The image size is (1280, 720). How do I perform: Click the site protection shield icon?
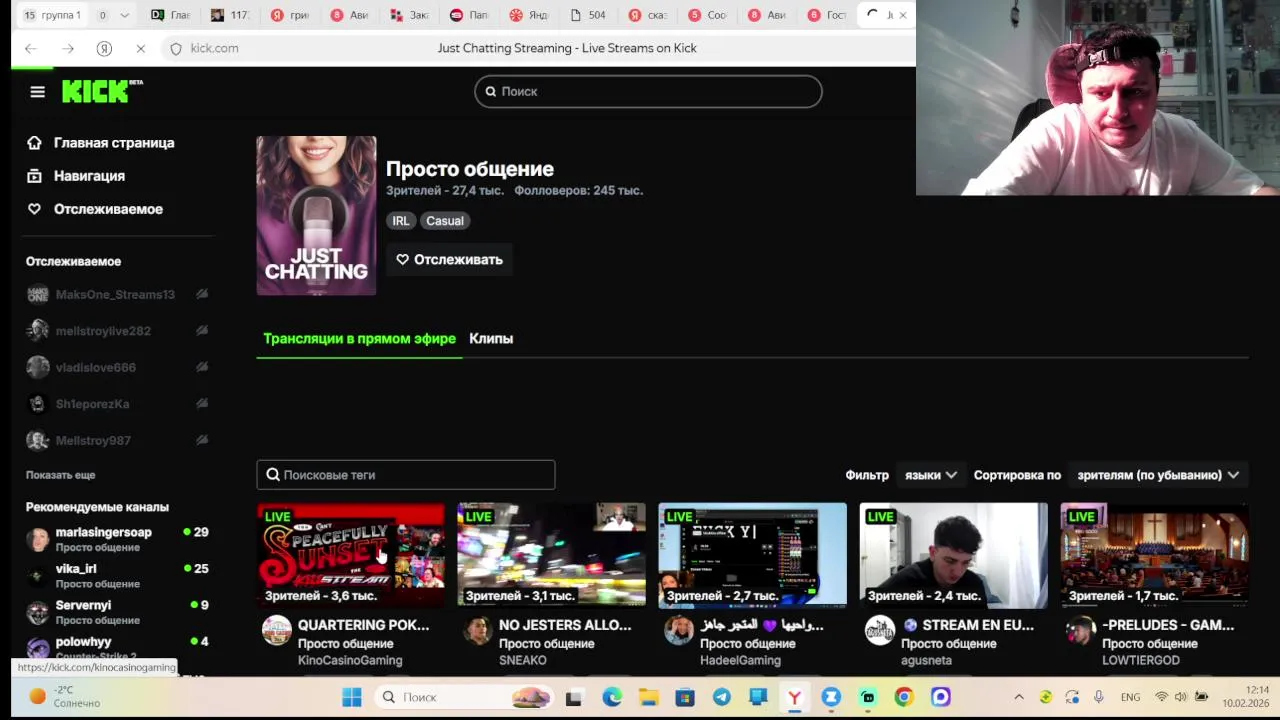point(176,48)
